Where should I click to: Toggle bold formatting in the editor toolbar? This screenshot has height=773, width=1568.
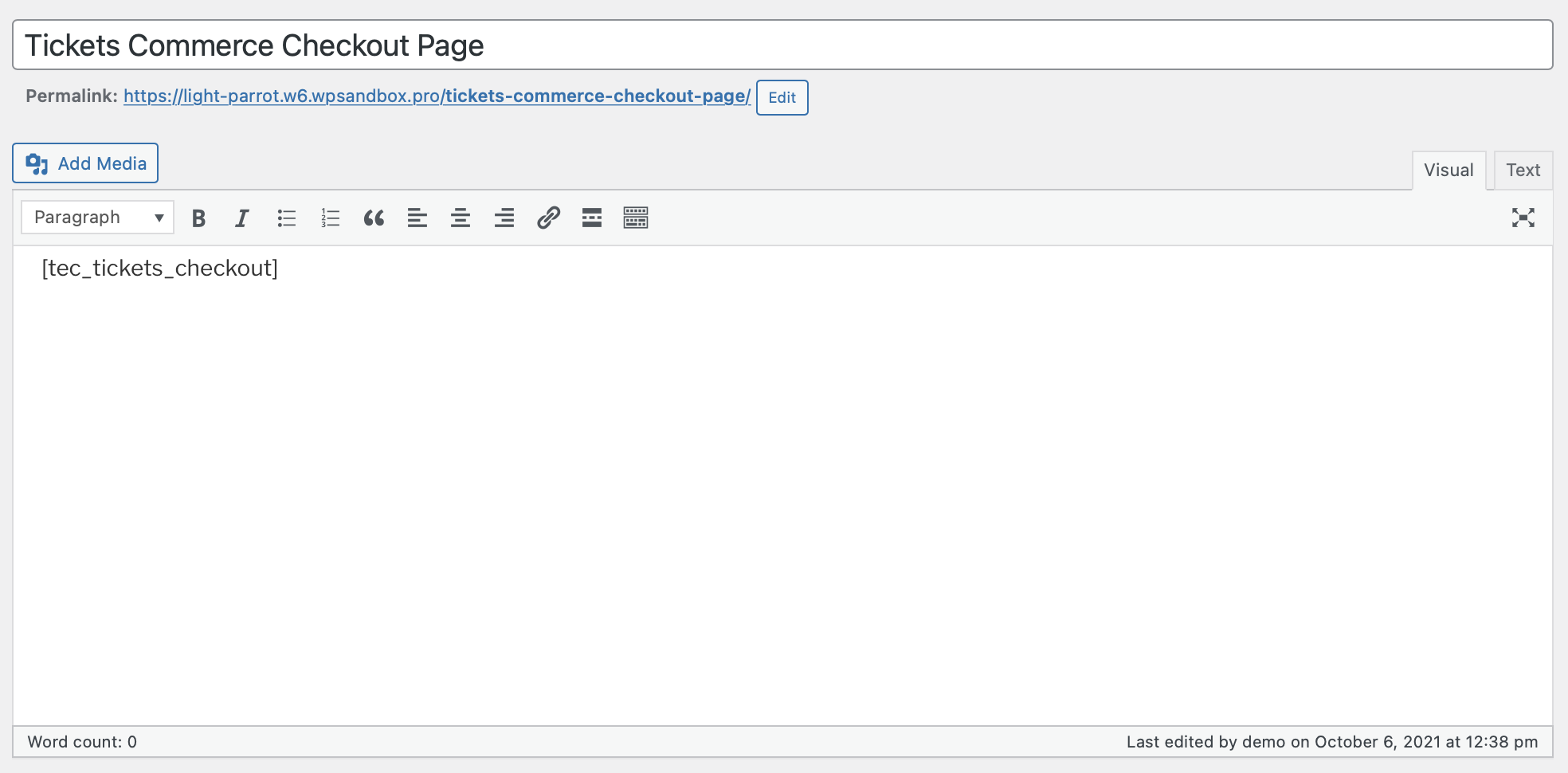pyautogui.click(x=199, y=218)
